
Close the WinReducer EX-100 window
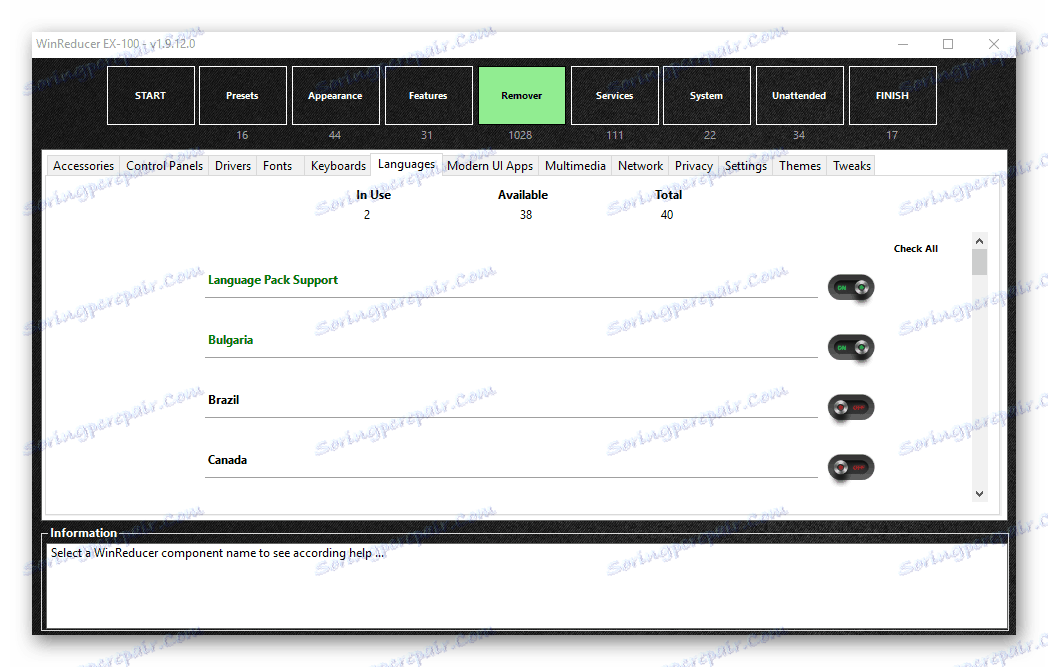pos(994,44)
